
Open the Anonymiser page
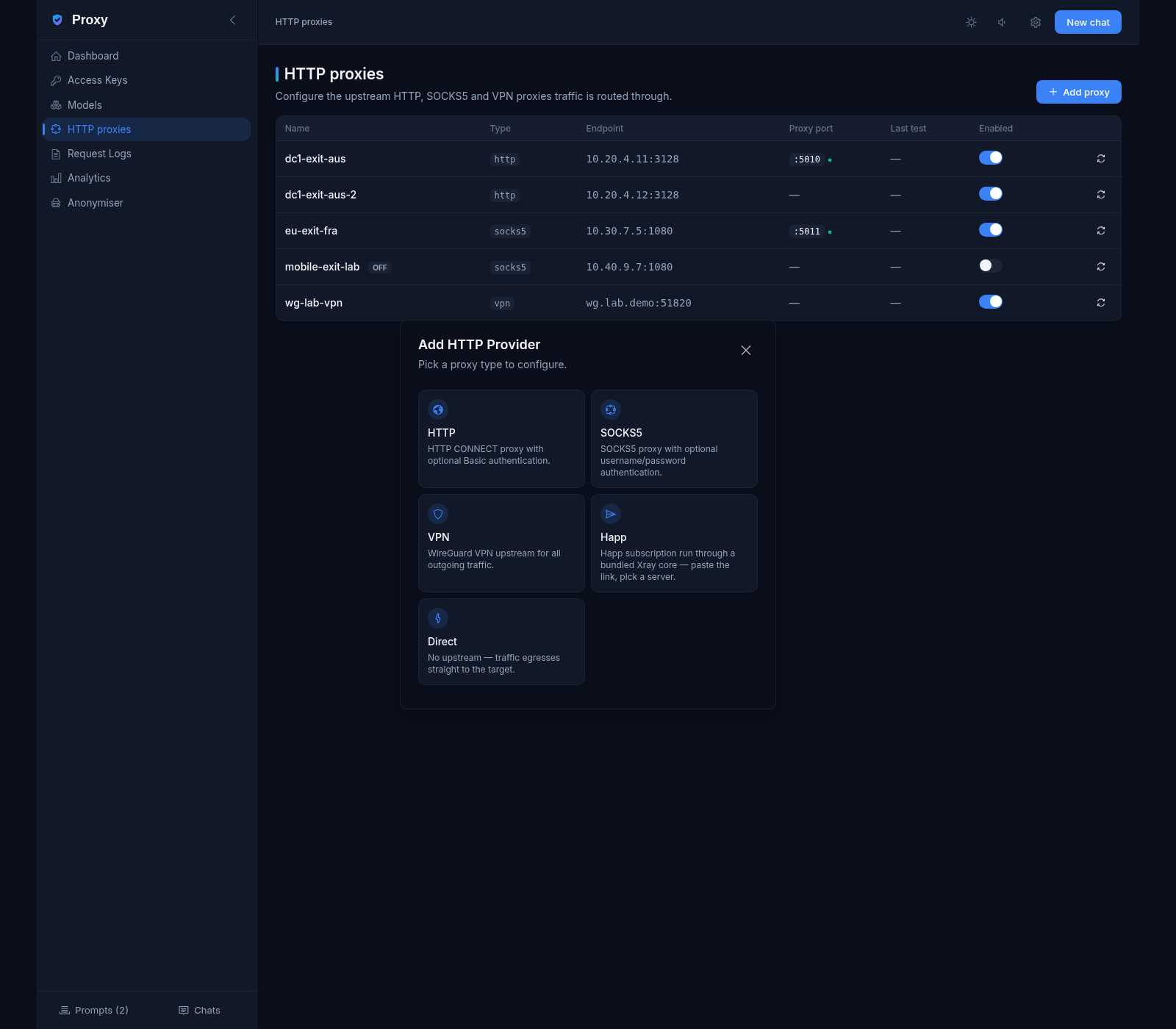[147, 203]
